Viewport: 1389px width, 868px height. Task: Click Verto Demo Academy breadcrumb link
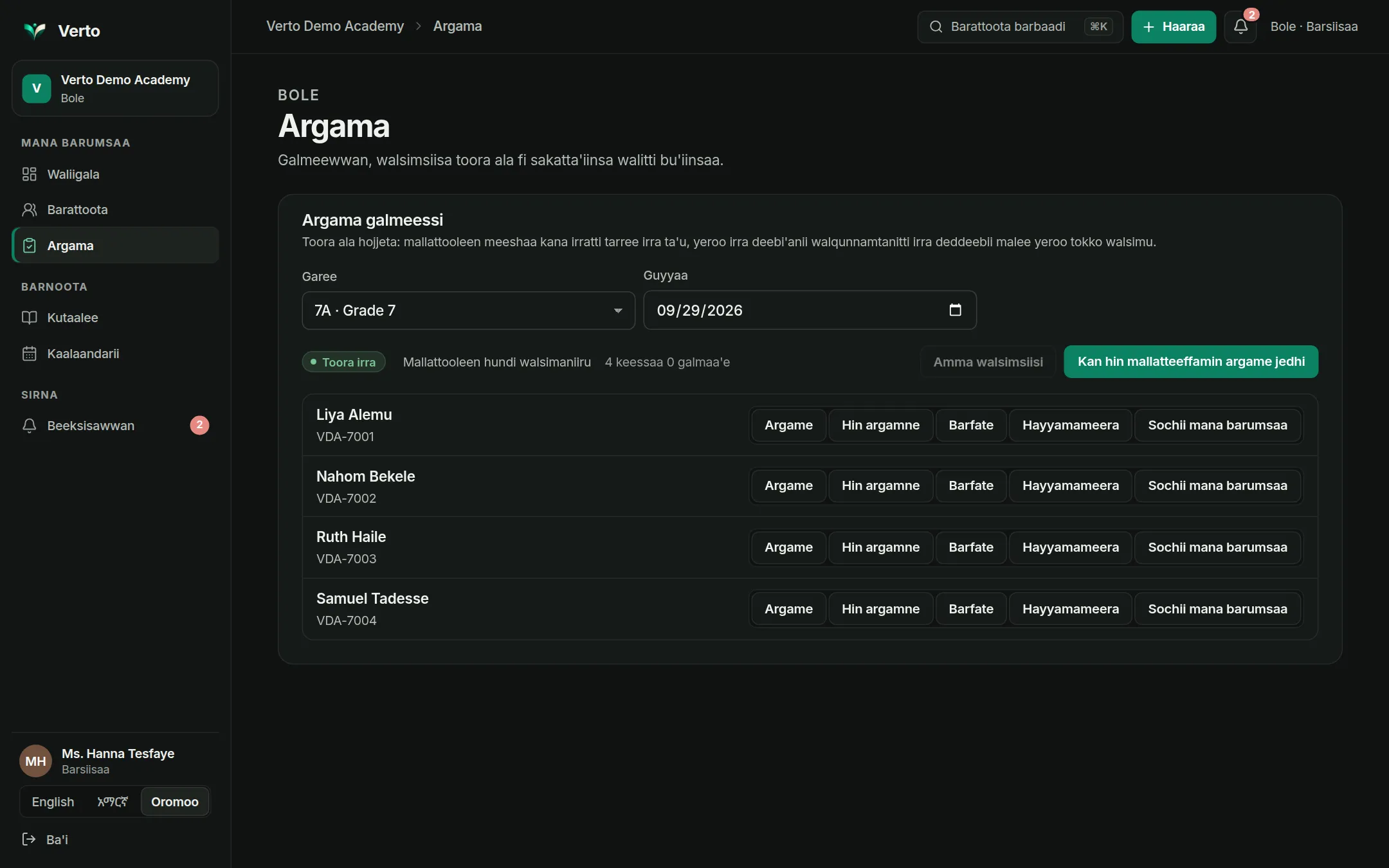pos(335,26)
